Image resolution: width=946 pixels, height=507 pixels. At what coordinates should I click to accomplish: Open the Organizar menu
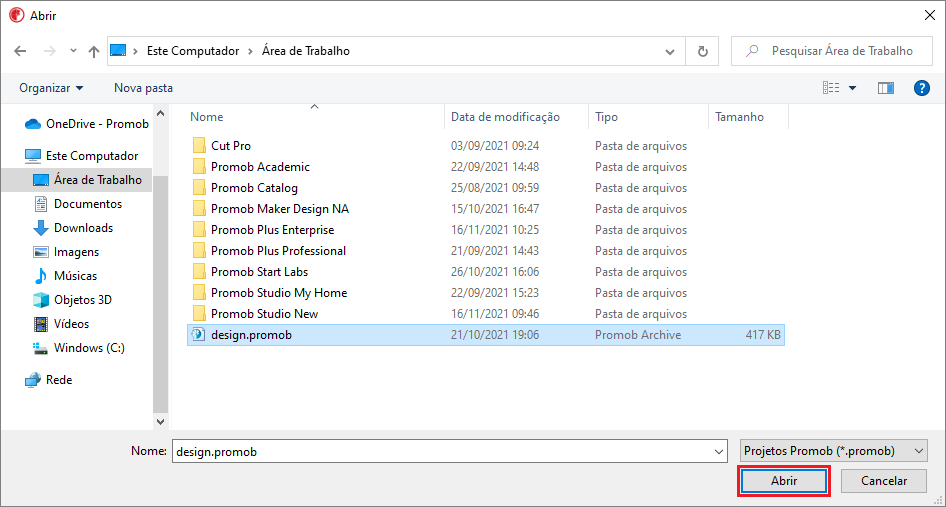(51, 88)
